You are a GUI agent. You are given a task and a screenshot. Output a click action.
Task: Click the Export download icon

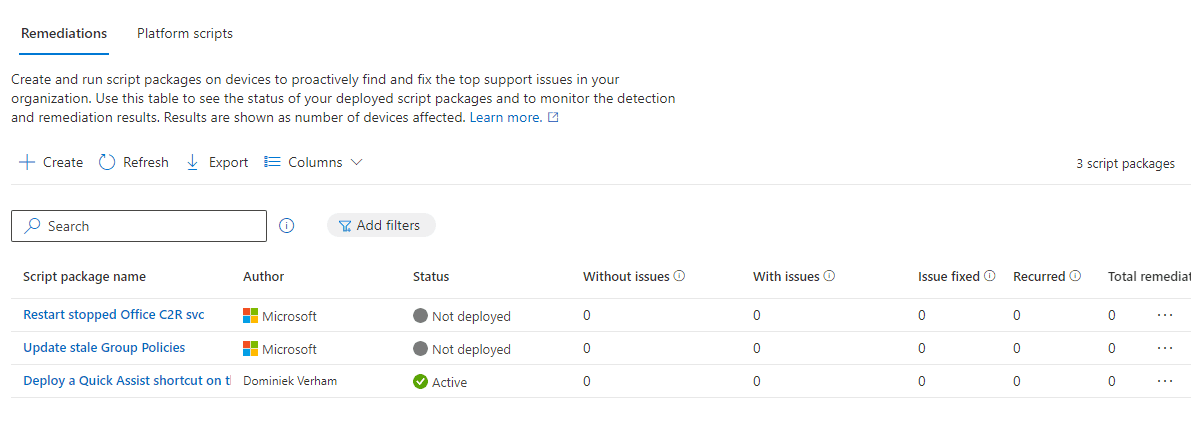(193, 162)
